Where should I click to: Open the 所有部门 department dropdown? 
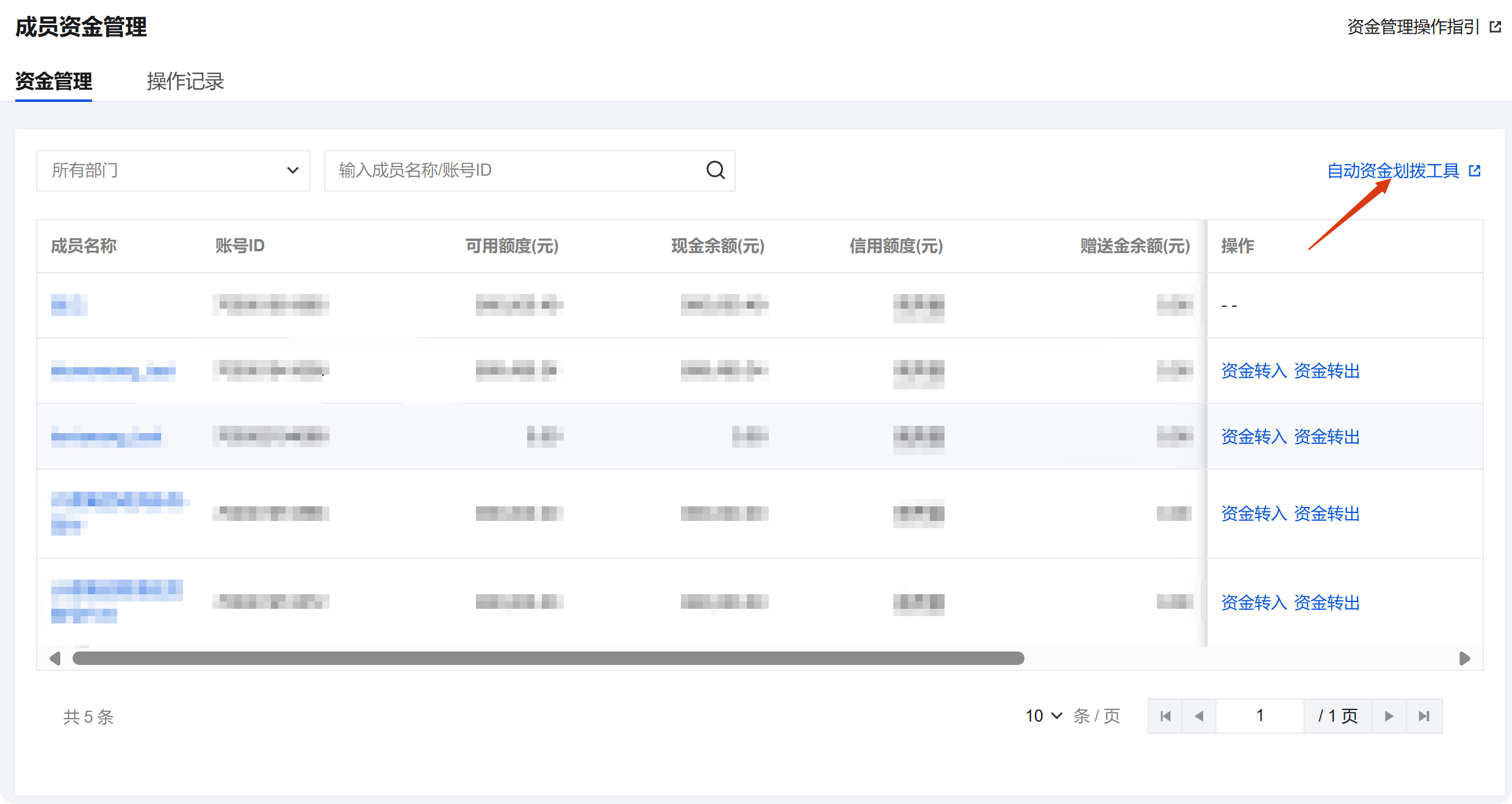click(x=173, y=171)
